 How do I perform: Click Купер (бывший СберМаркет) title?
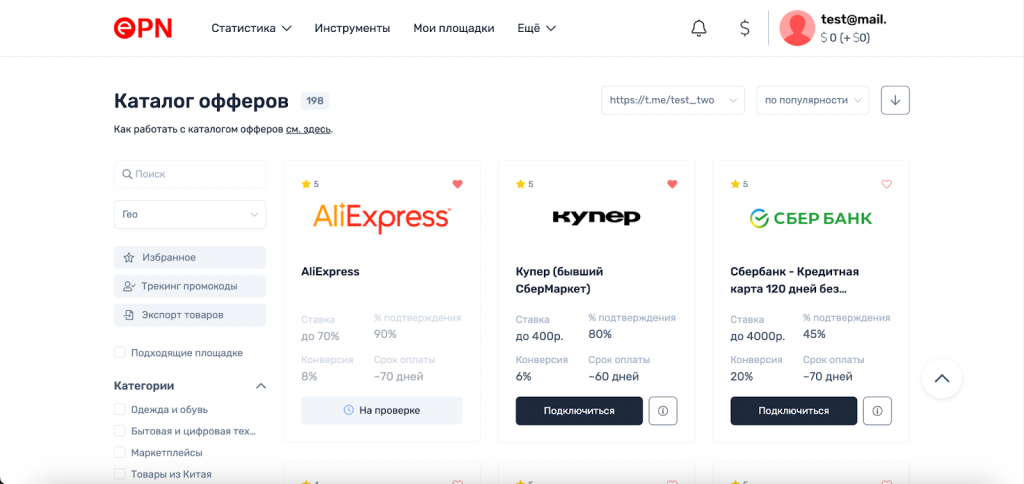[x=560, y=280]
